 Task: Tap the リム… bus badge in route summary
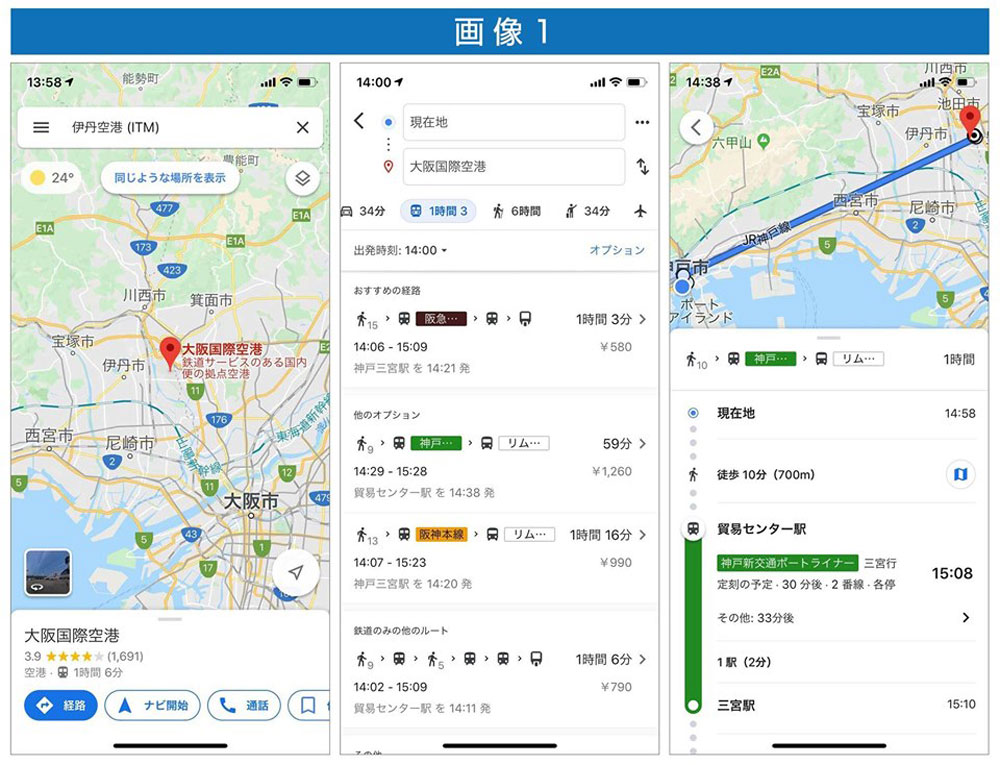[x=859, y=359]
